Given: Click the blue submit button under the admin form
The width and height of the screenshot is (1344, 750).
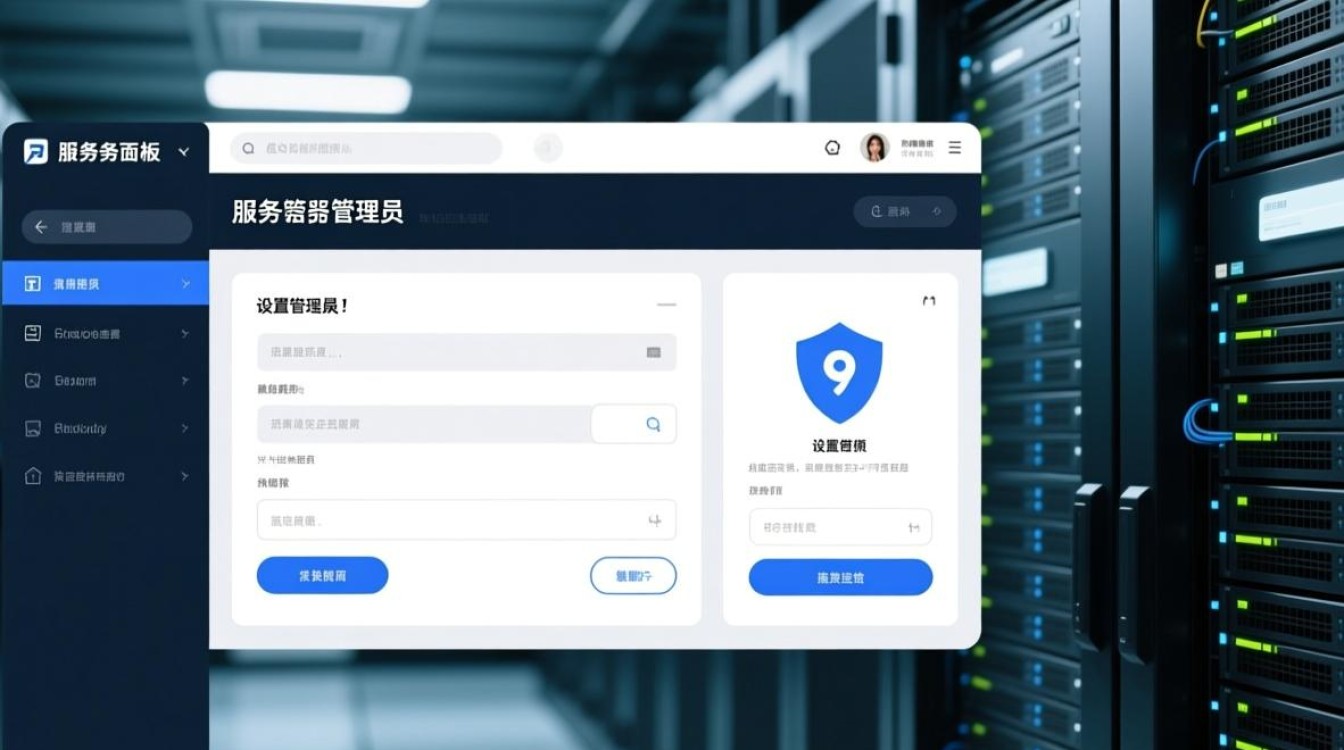Looking at the screenshot, I should (322, 575).
